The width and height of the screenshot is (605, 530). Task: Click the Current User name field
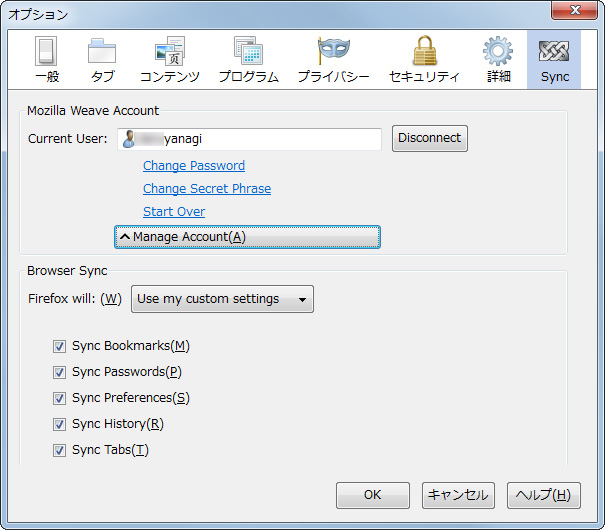point(249,139)
